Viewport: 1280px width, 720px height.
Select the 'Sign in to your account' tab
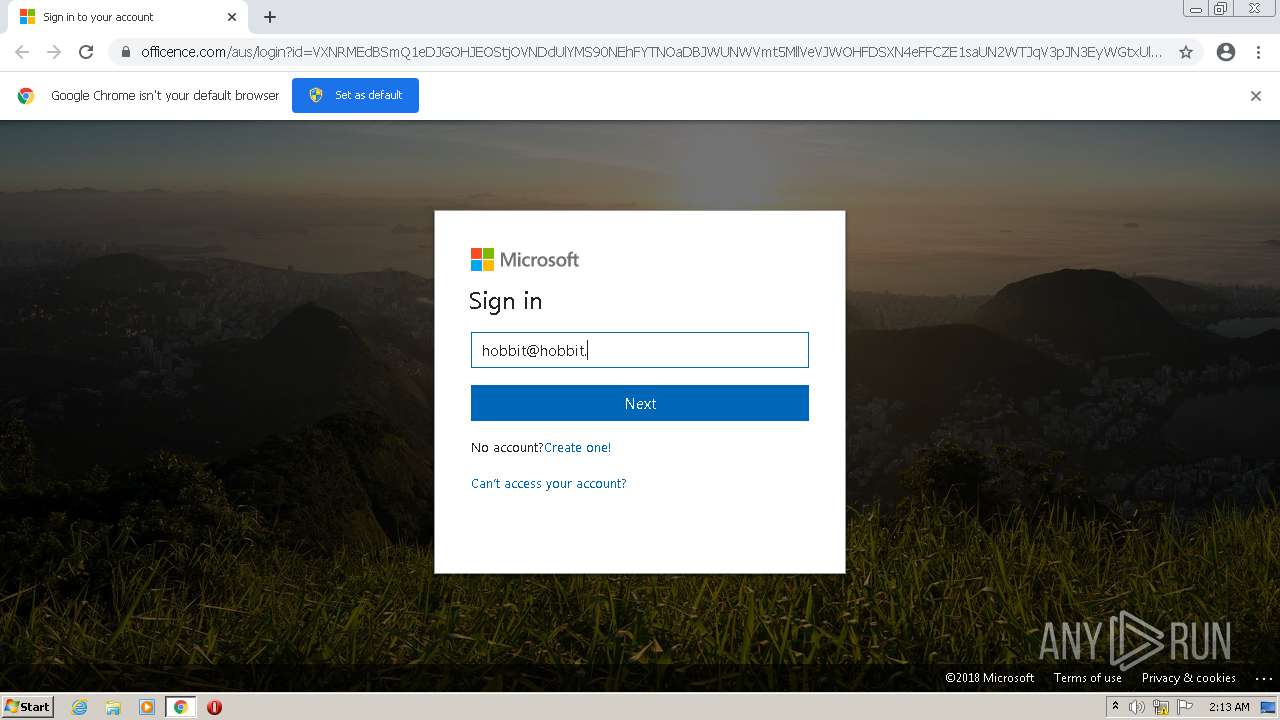click(126, 17)
